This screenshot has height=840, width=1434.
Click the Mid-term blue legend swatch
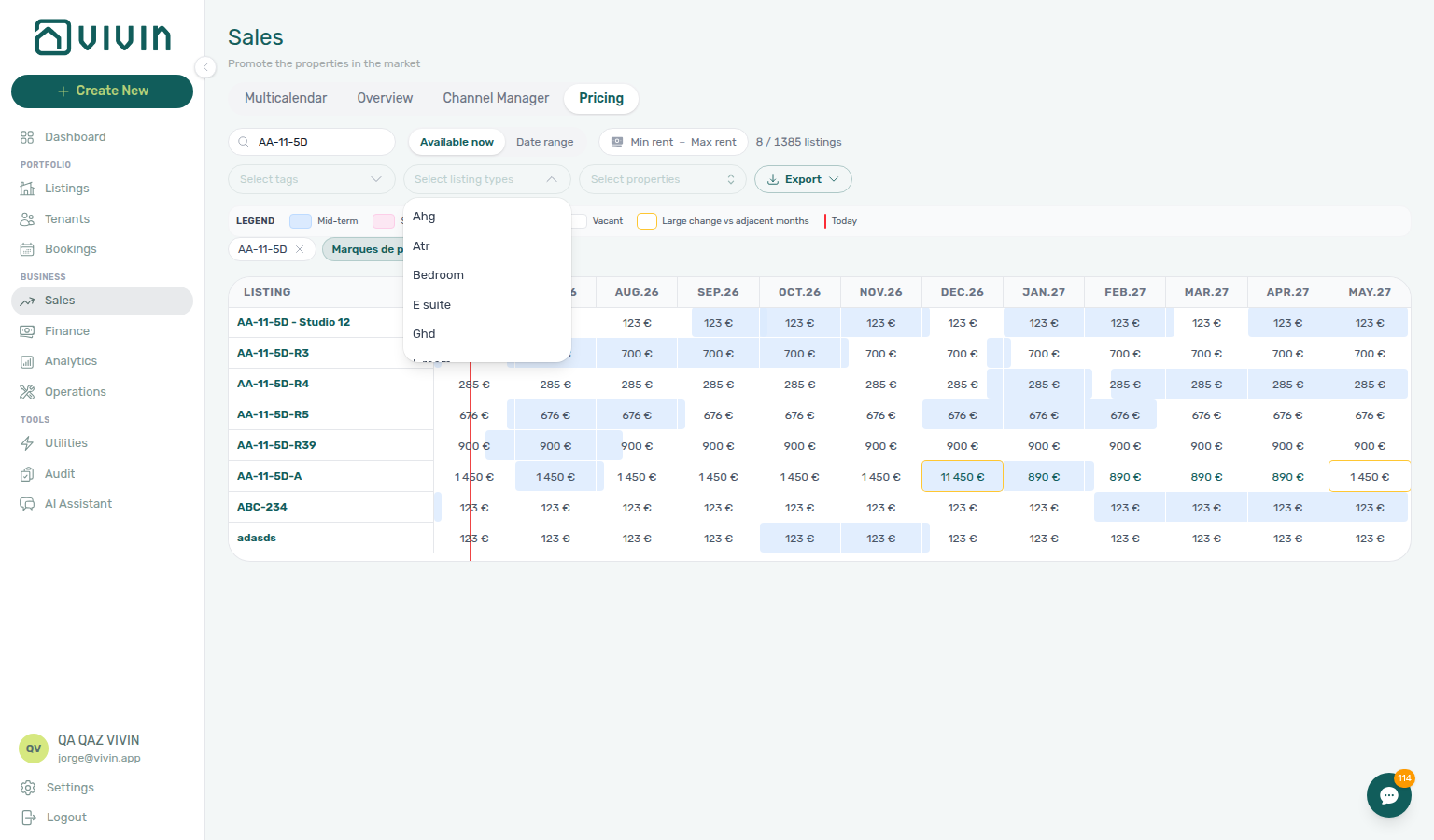click(x=301, y=221)
